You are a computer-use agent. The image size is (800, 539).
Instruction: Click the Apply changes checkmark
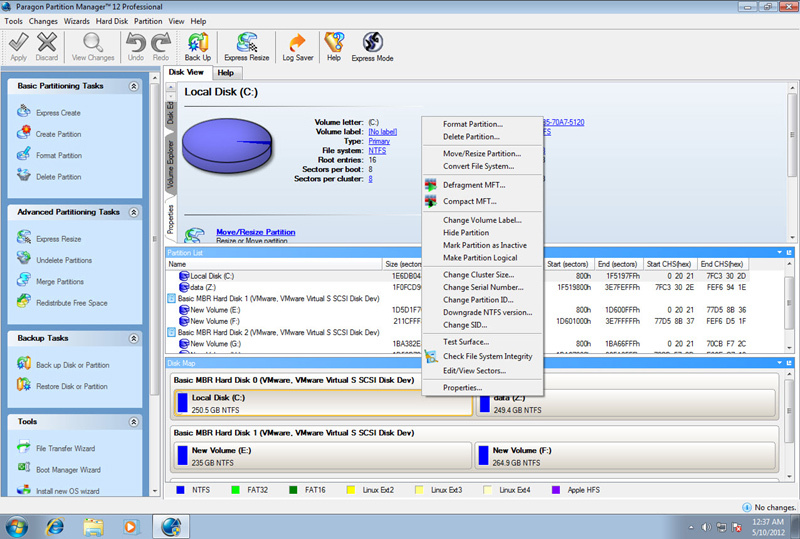(x=18, y=46)
